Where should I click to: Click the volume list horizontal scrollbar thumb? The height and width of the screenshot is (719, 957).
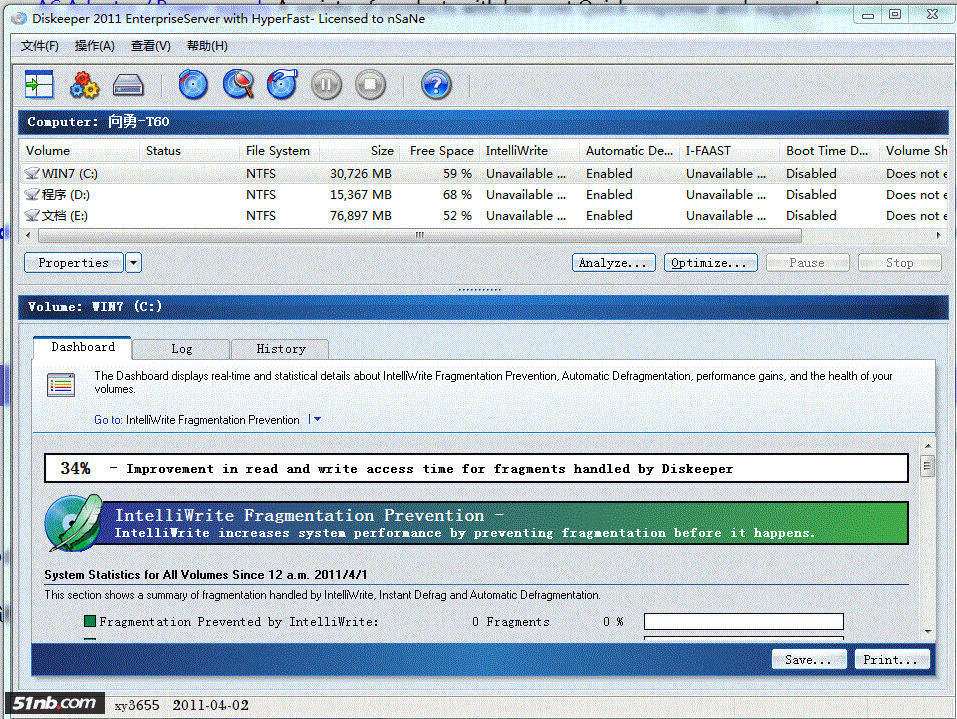tap(419, 236)
